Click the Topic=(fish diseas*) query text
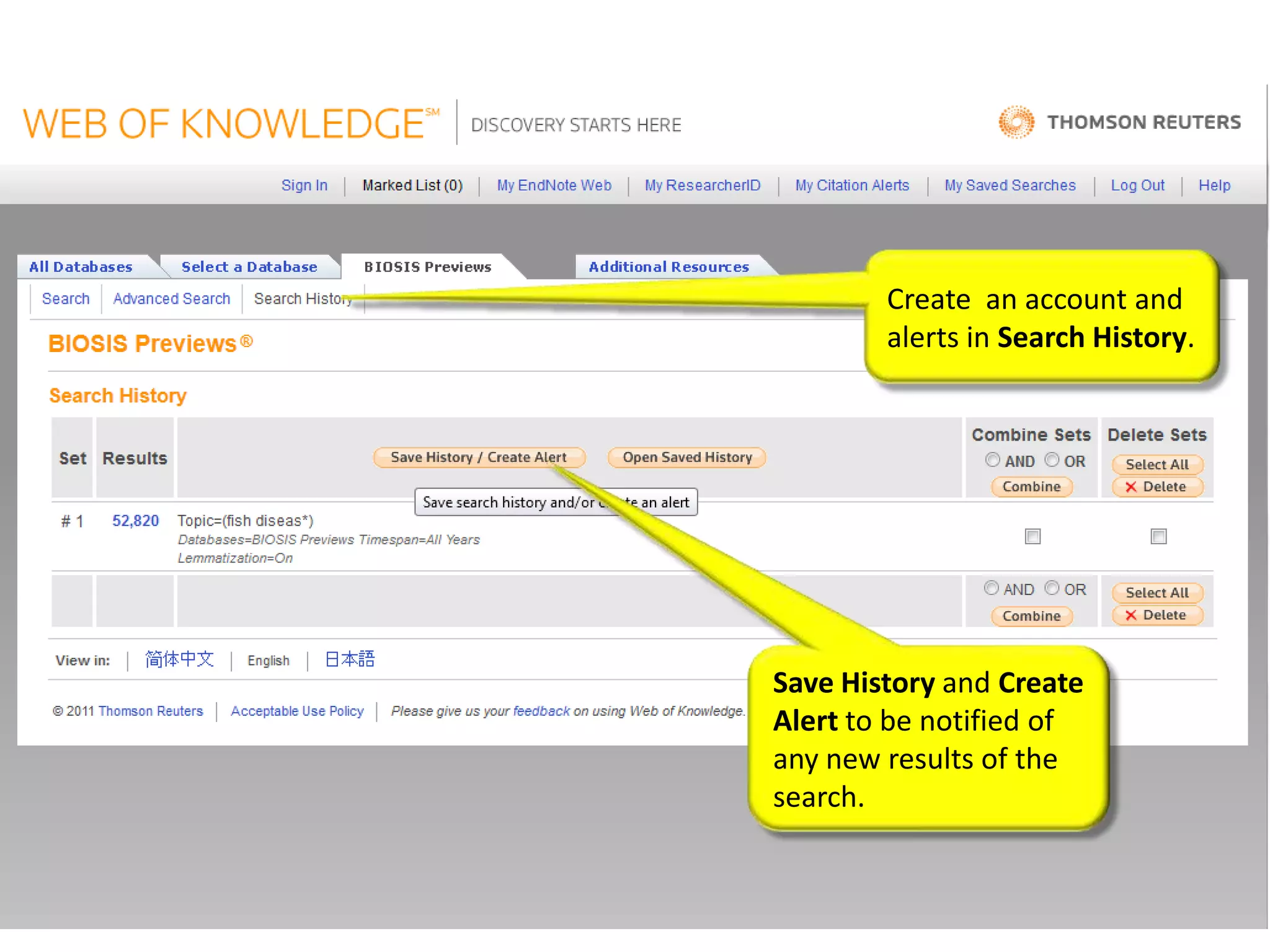 pos(246,521)
